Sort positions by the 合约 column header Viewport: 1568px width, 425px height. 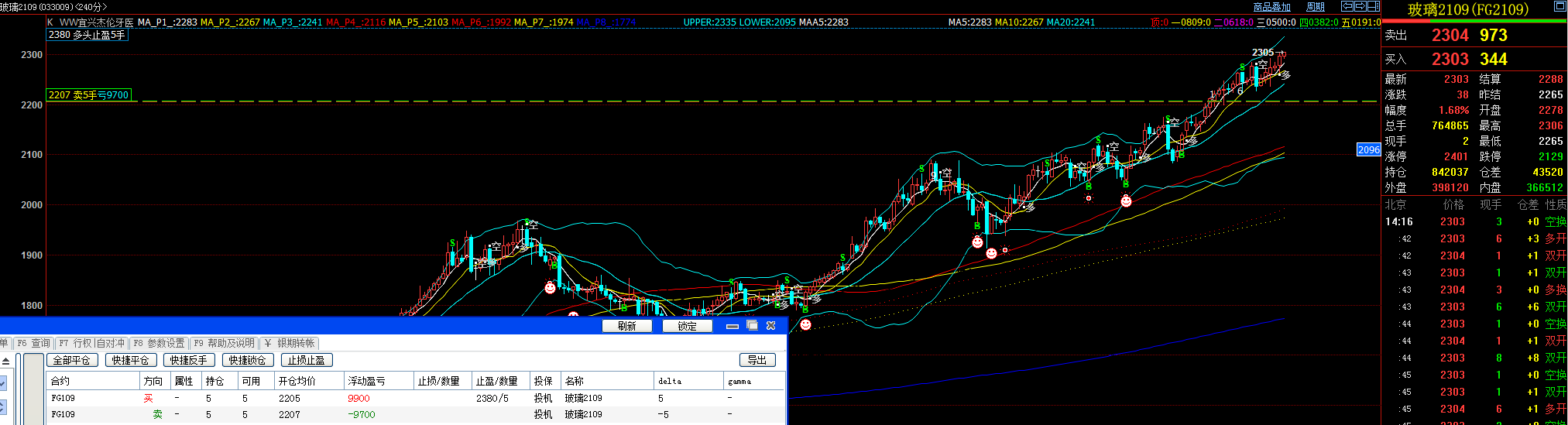(x=93, y=381)
